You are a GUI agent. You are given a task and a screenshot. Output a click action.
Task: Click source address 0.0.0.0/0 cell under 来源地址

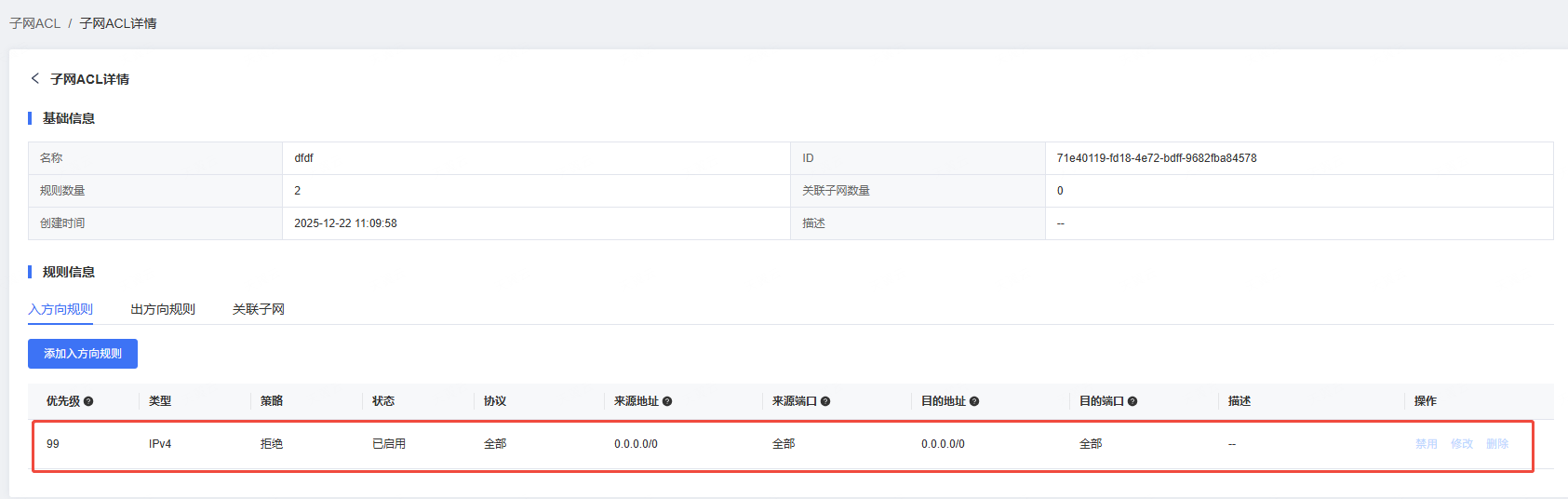(x=636, y=444)
